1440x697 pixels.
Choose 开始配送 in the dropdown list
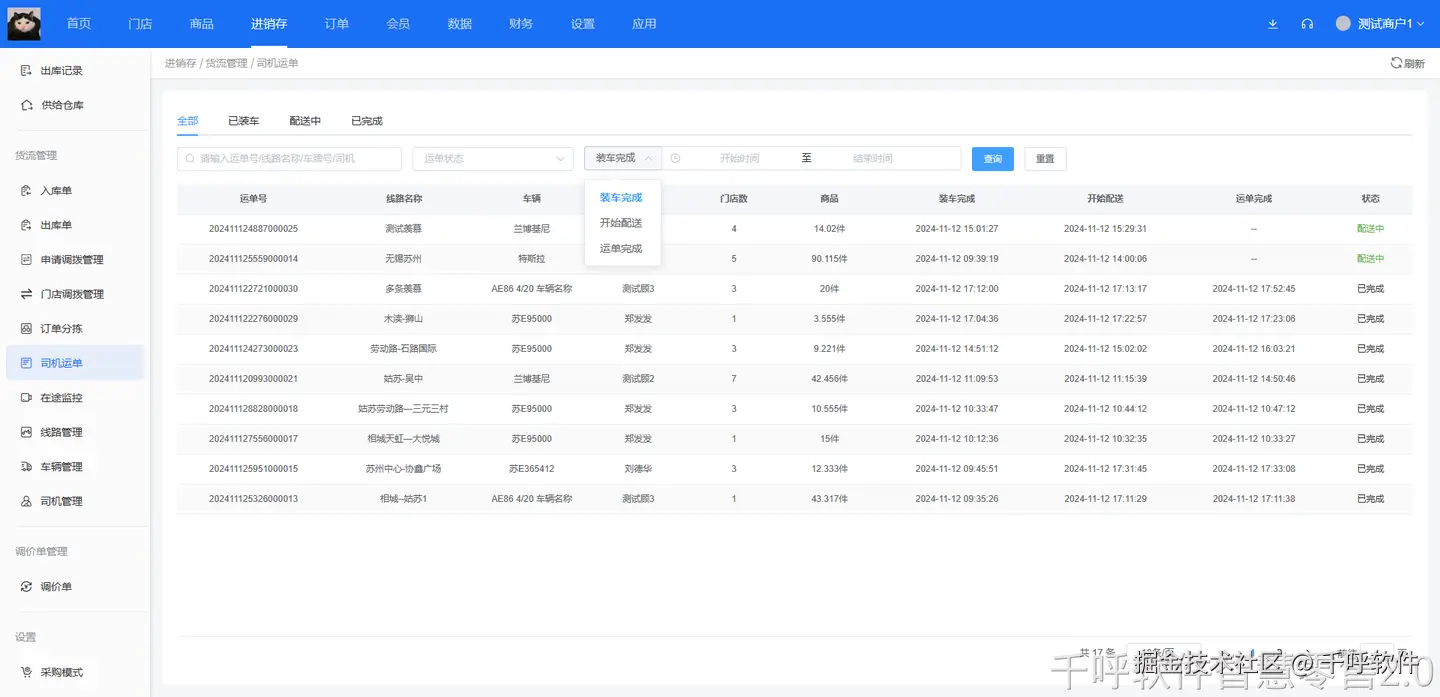(621, 223)
